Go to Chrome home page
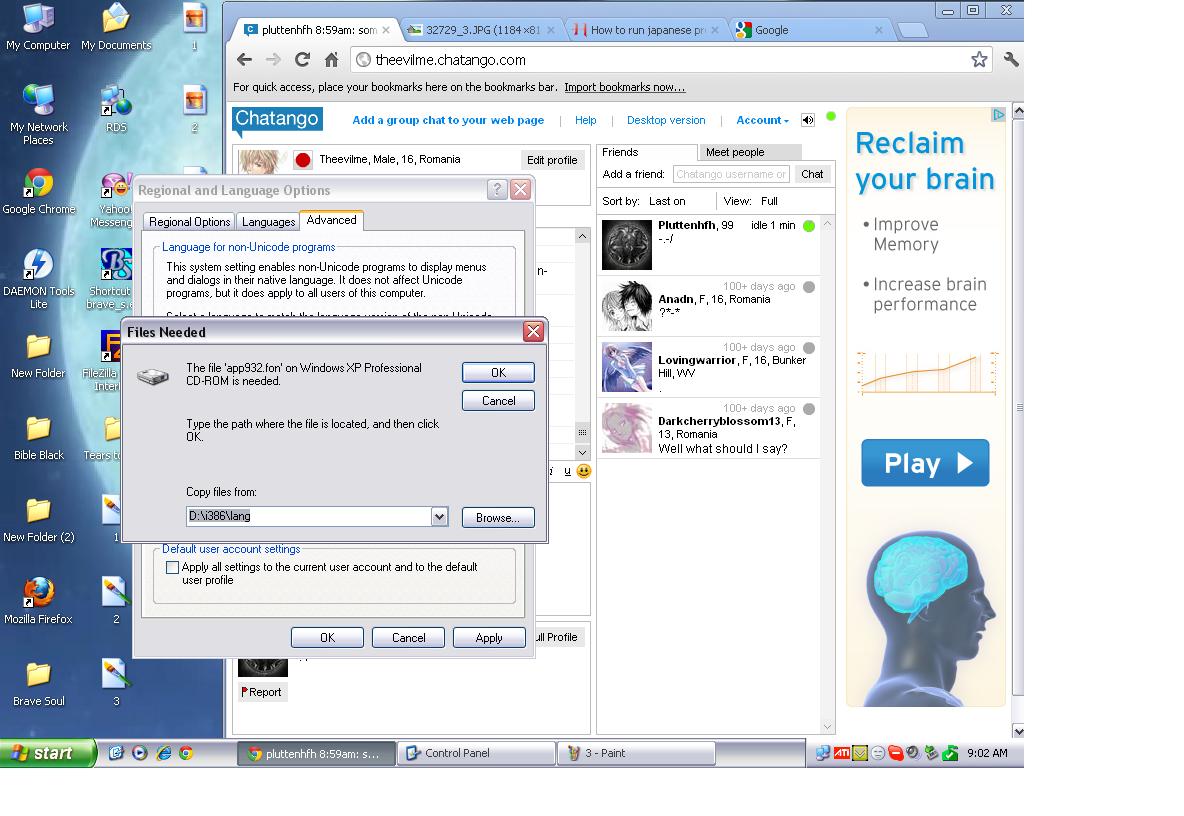This screenshot has height=816, width=1184. click(331, 60)
